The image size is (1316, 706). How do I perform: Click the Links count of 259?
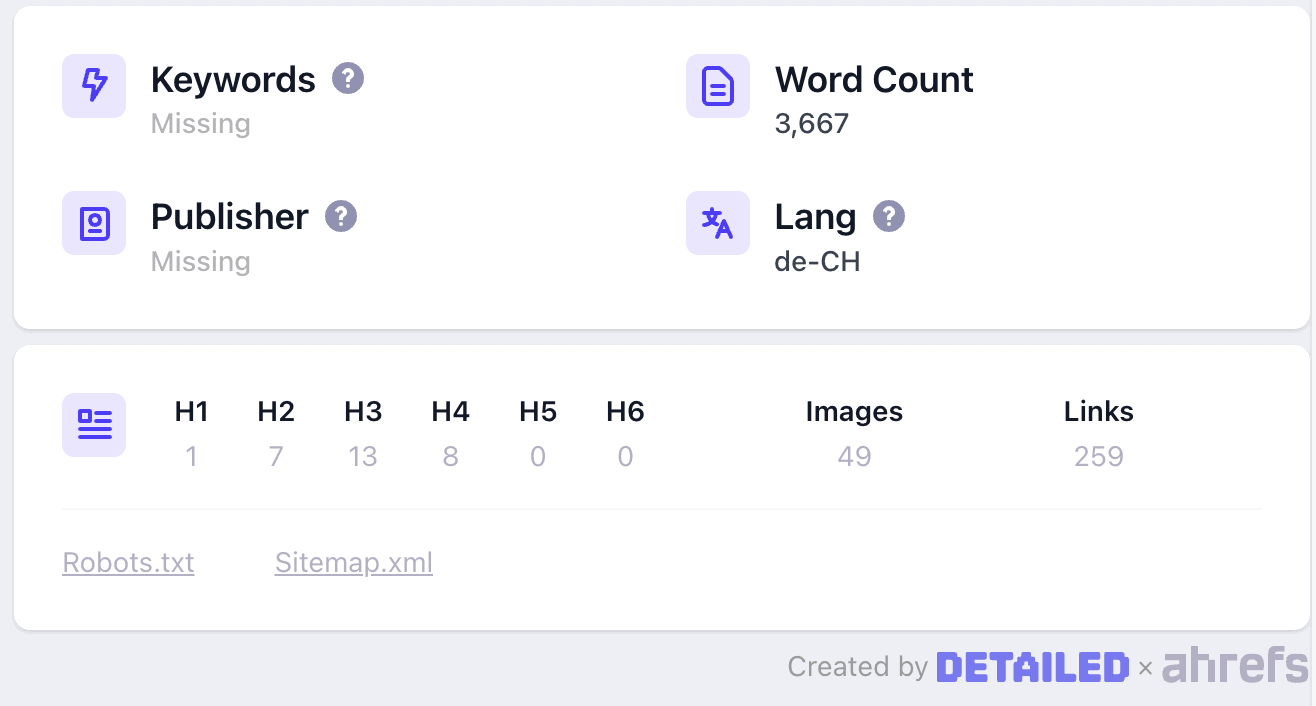pos(1098,457)
